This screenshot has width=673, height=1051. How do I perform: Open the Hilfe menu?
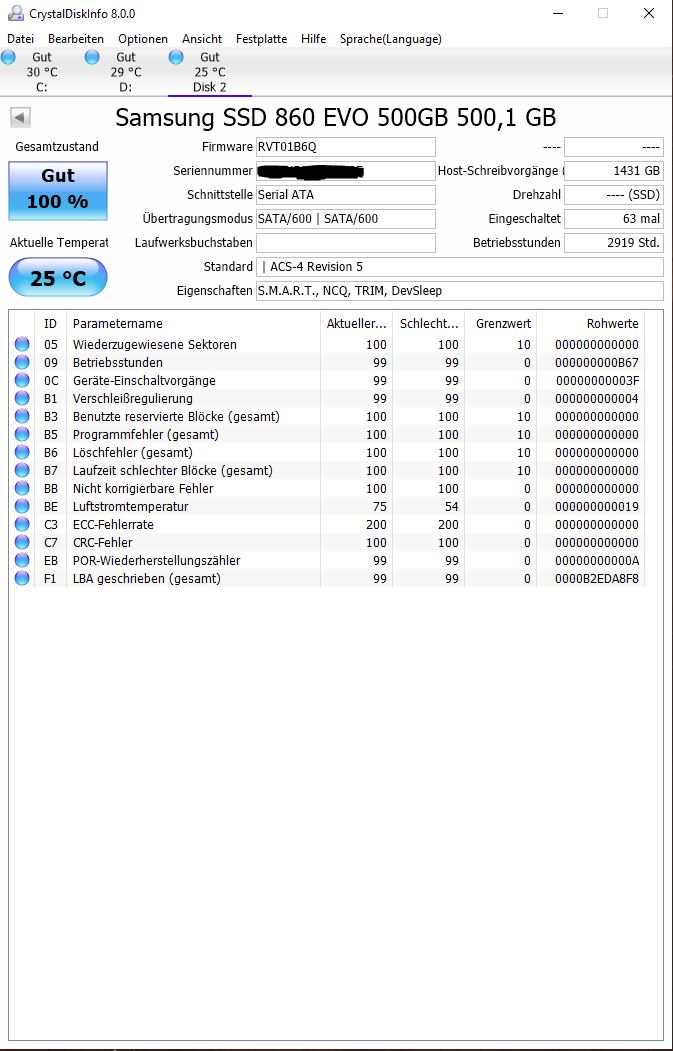pyautogui.click(x=314, y=39)
